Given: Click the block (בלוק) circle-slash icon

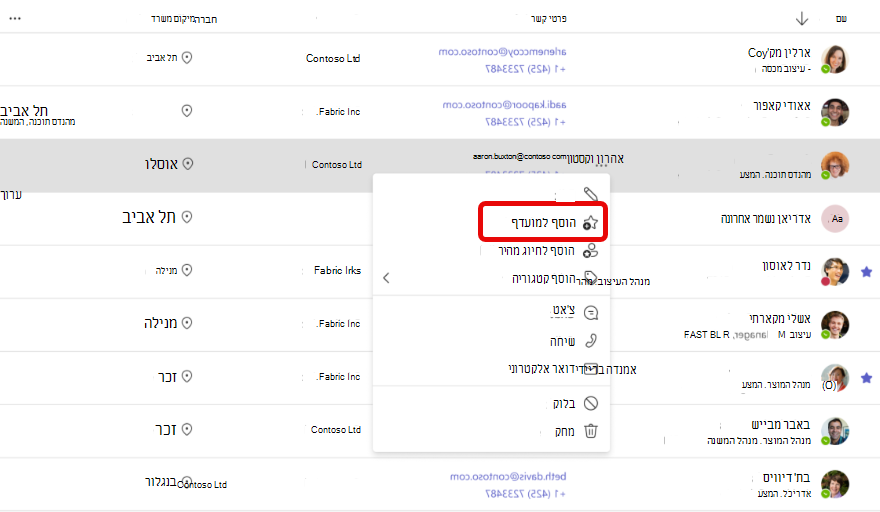Looking at the screenshot, I should coord(591,403).
